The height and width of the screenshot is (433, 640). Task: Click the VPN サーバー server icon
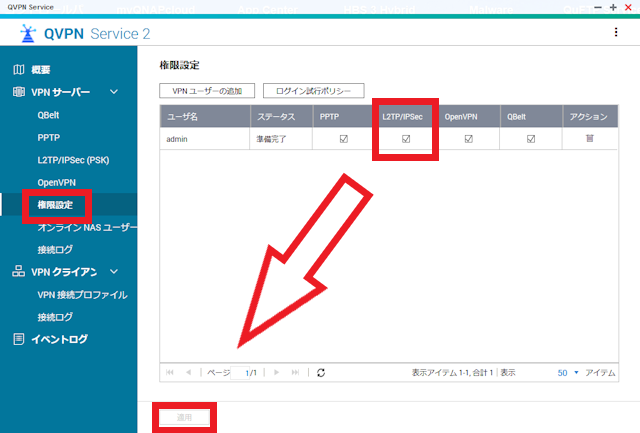point(18,92)
